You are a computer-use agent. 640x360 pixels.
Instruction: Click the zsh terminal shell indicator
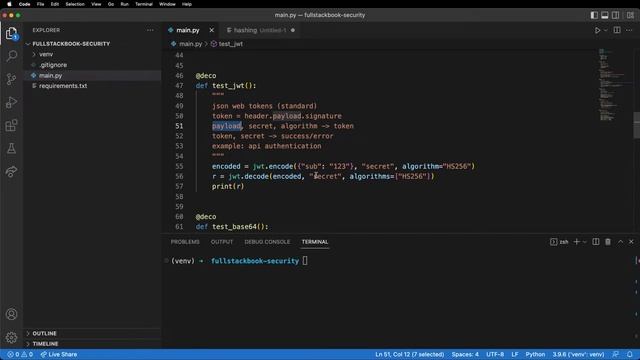tap(559, 242)
